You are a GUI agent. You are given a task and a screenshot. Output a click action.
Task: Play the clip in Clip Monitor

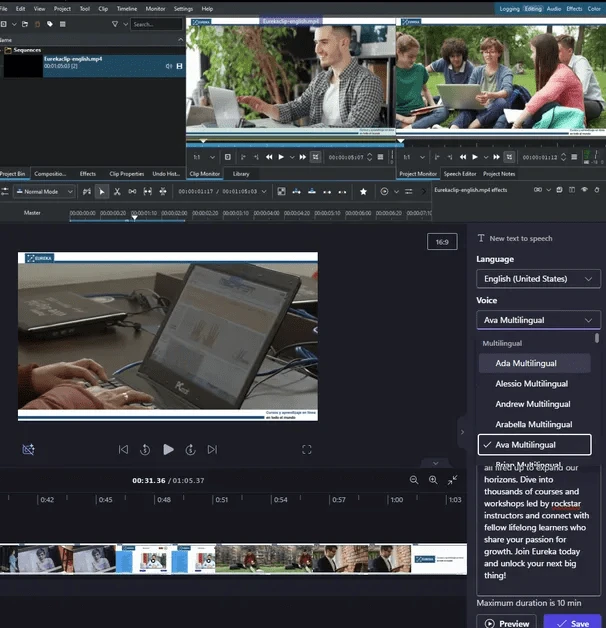(x=281, y=157)
